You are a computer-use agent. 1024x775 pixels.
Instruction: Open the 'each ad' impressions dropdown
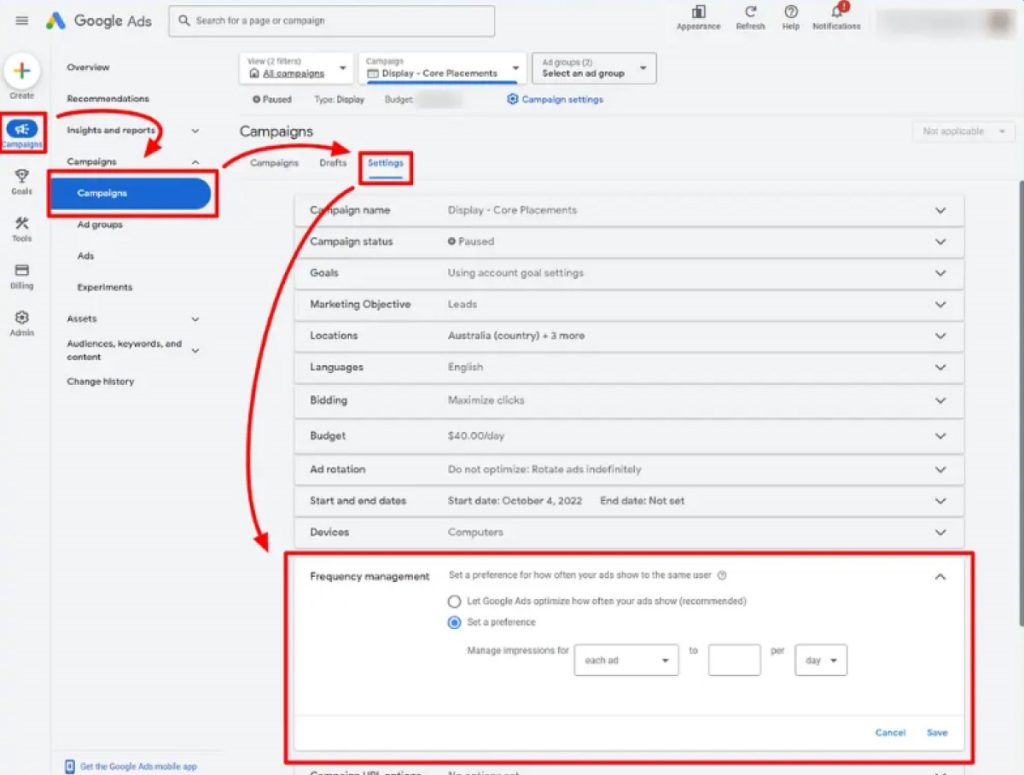coord(626,660)
